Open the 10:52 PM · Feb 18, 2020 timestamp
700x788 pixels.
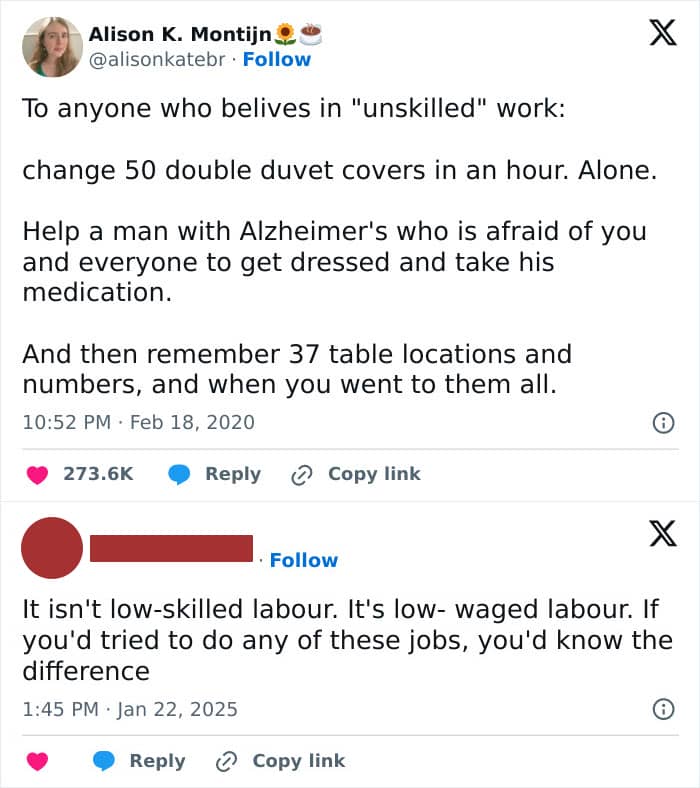138,423
